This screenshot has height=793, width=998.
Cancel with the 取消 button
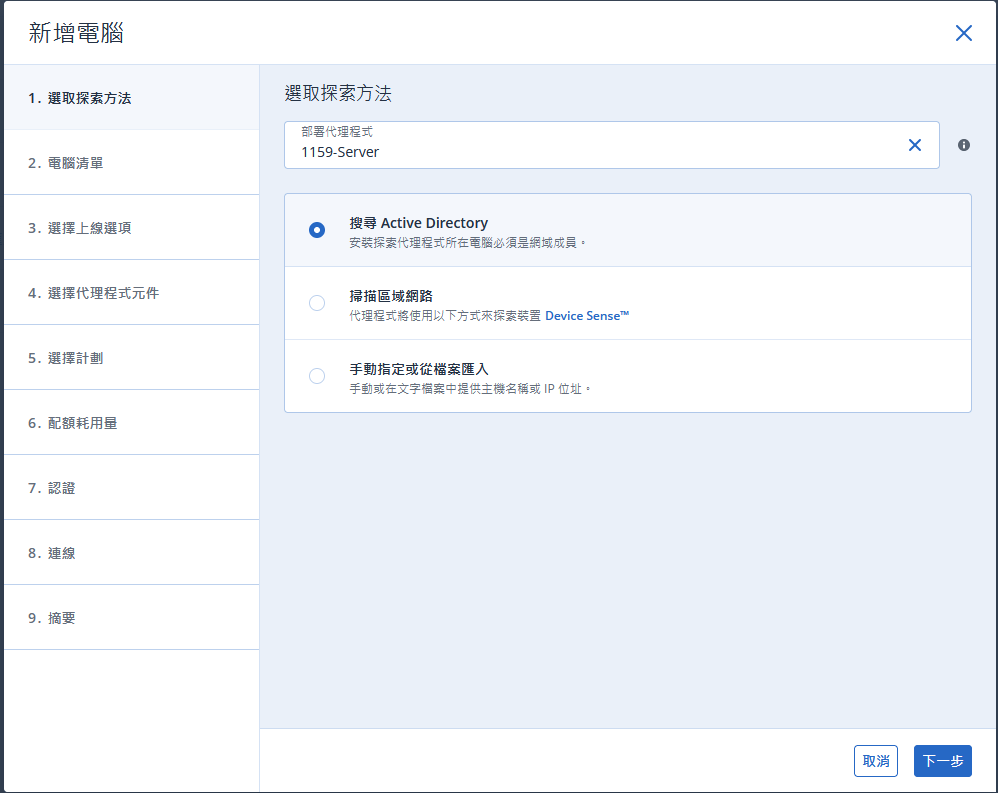pos(876,761)
